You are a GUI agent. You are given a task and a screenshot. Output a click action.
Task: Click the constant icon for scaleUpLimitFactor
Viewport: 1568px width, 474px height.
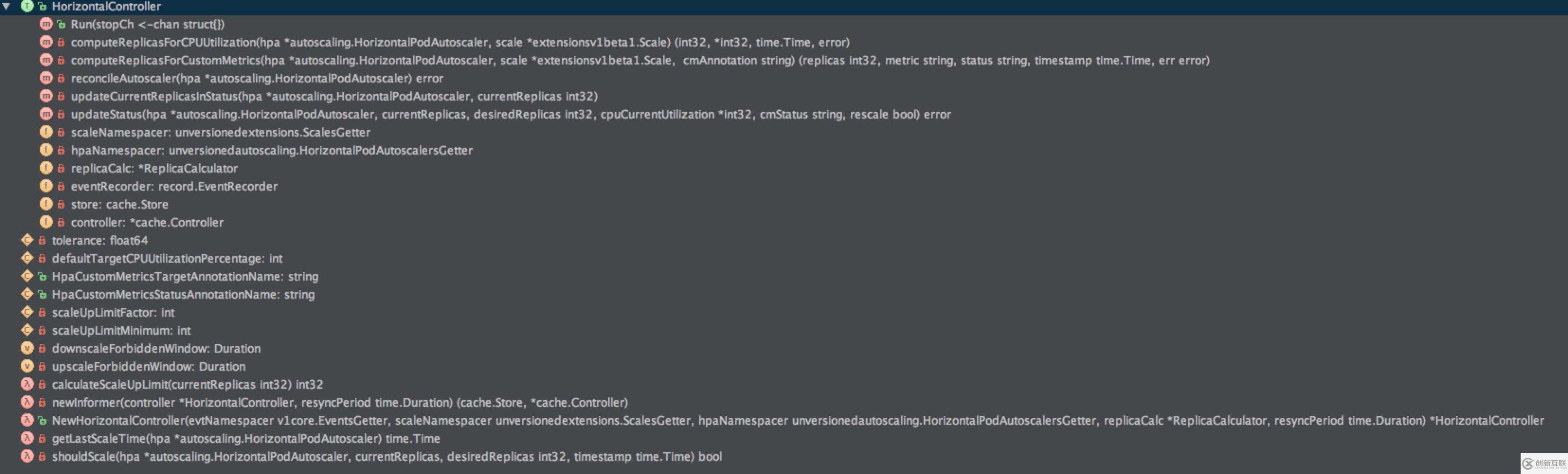click(27, 312)
